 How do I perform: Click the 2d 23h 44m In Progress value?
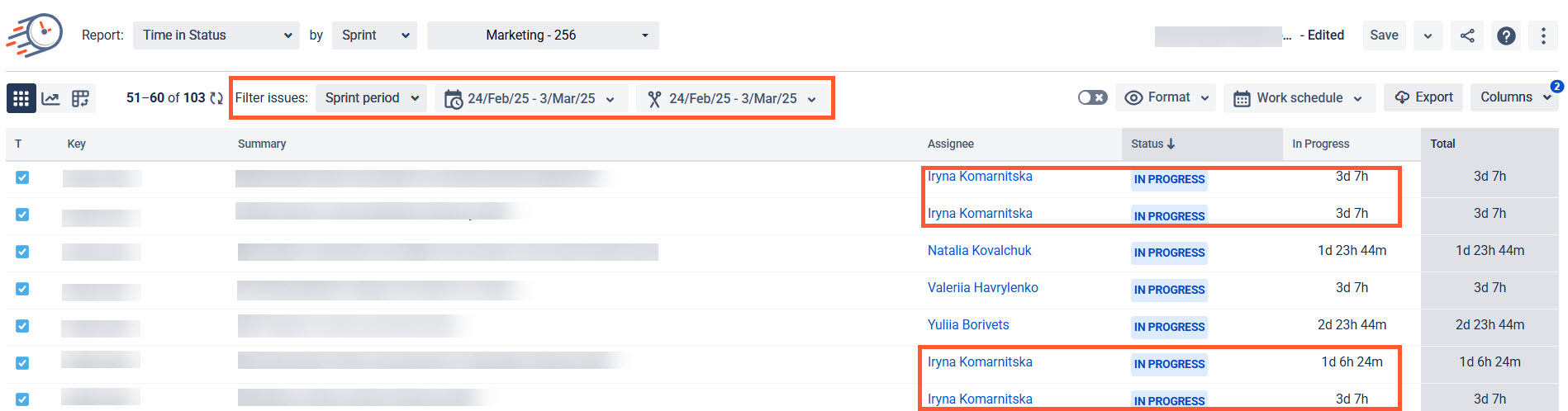click(1352, 324)
